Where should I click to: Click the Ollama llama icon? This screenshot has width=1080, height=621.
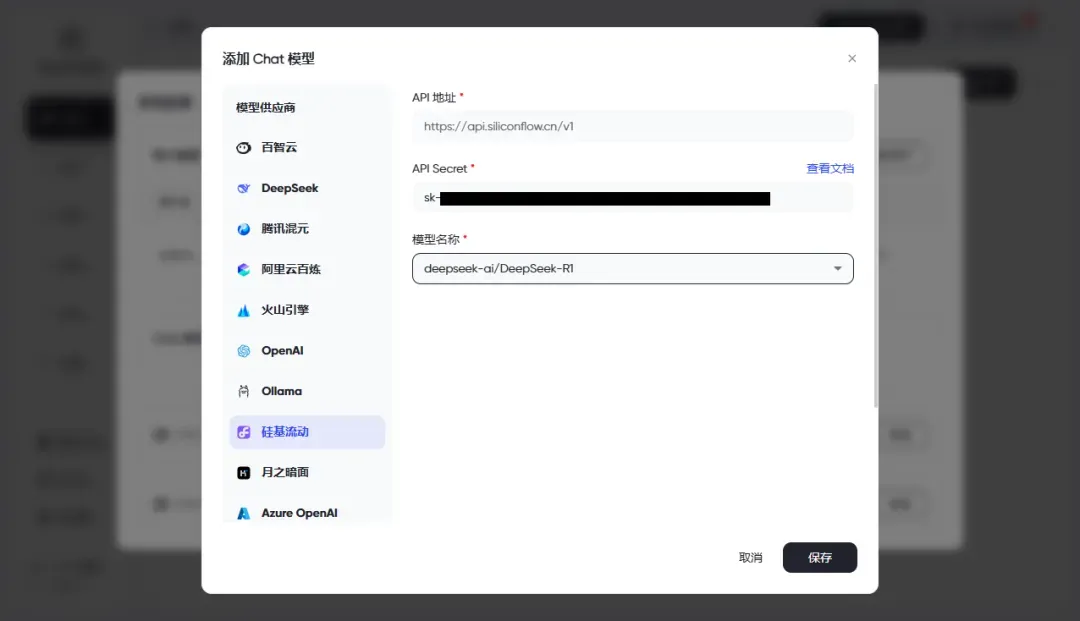coord(243,392)
